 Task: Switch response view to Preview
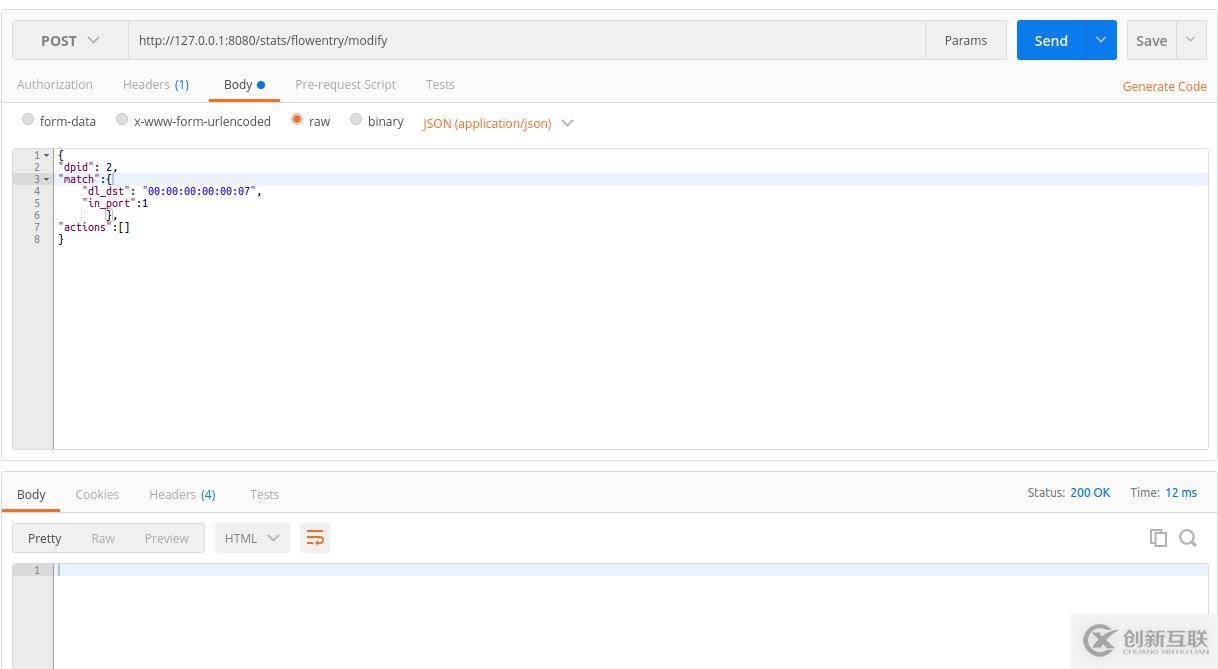click(166, 538)
